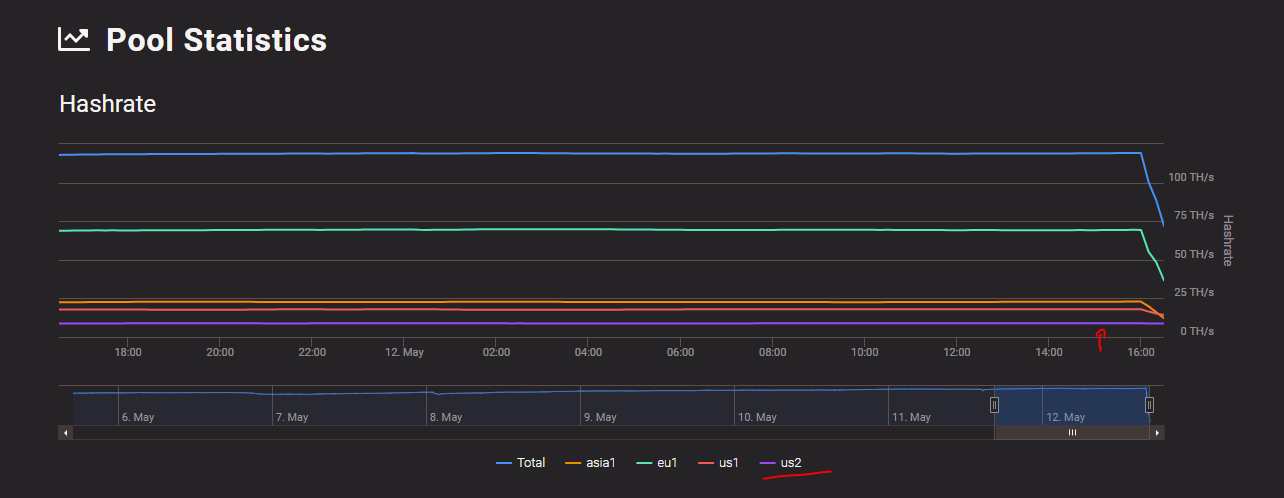Click the navigator scrollbar thumb grip
The image size is (1284, 498).
1072,433
